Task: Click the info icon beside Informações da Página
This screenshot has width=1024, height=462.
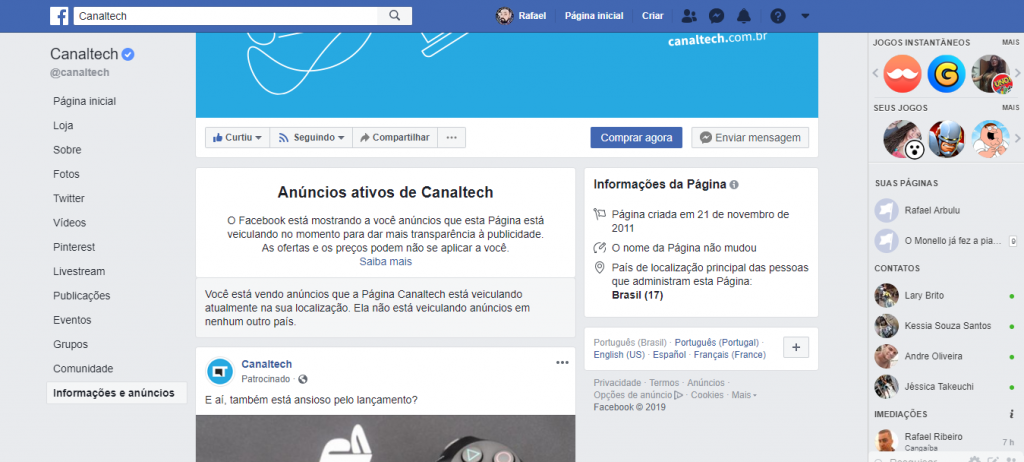Action: click(734, 185)
